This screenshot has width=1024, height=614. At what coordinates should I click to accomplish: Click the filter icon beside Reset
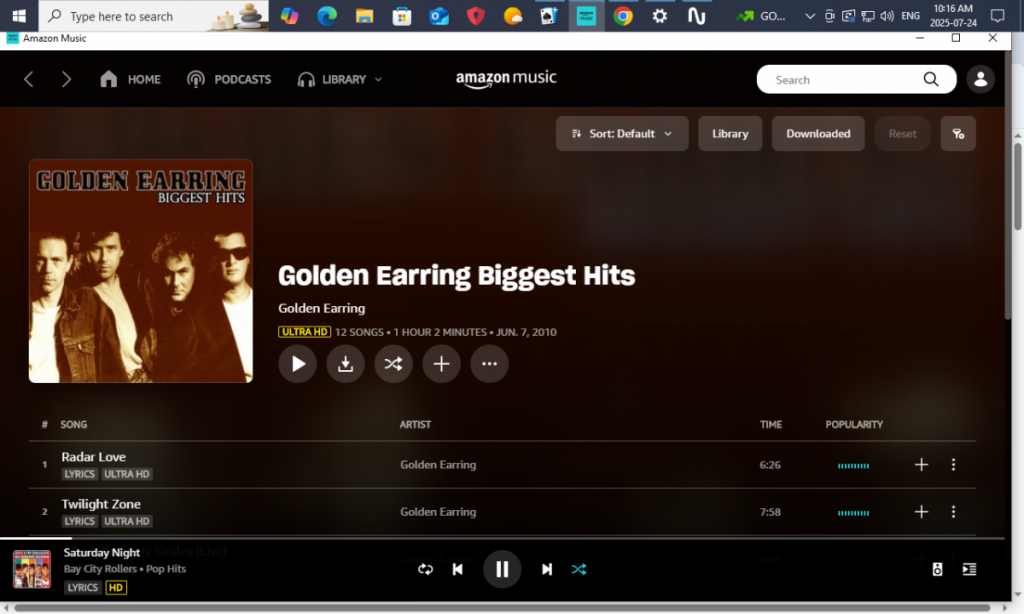point(958,134)
